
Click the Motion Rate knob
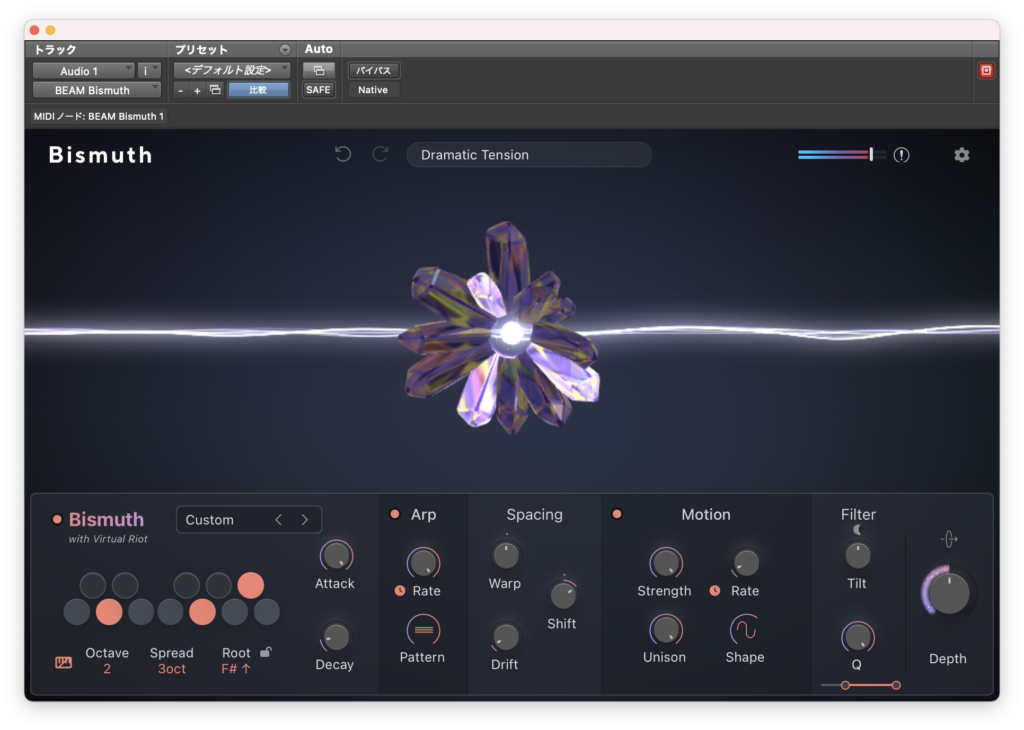tap(746, 562)
